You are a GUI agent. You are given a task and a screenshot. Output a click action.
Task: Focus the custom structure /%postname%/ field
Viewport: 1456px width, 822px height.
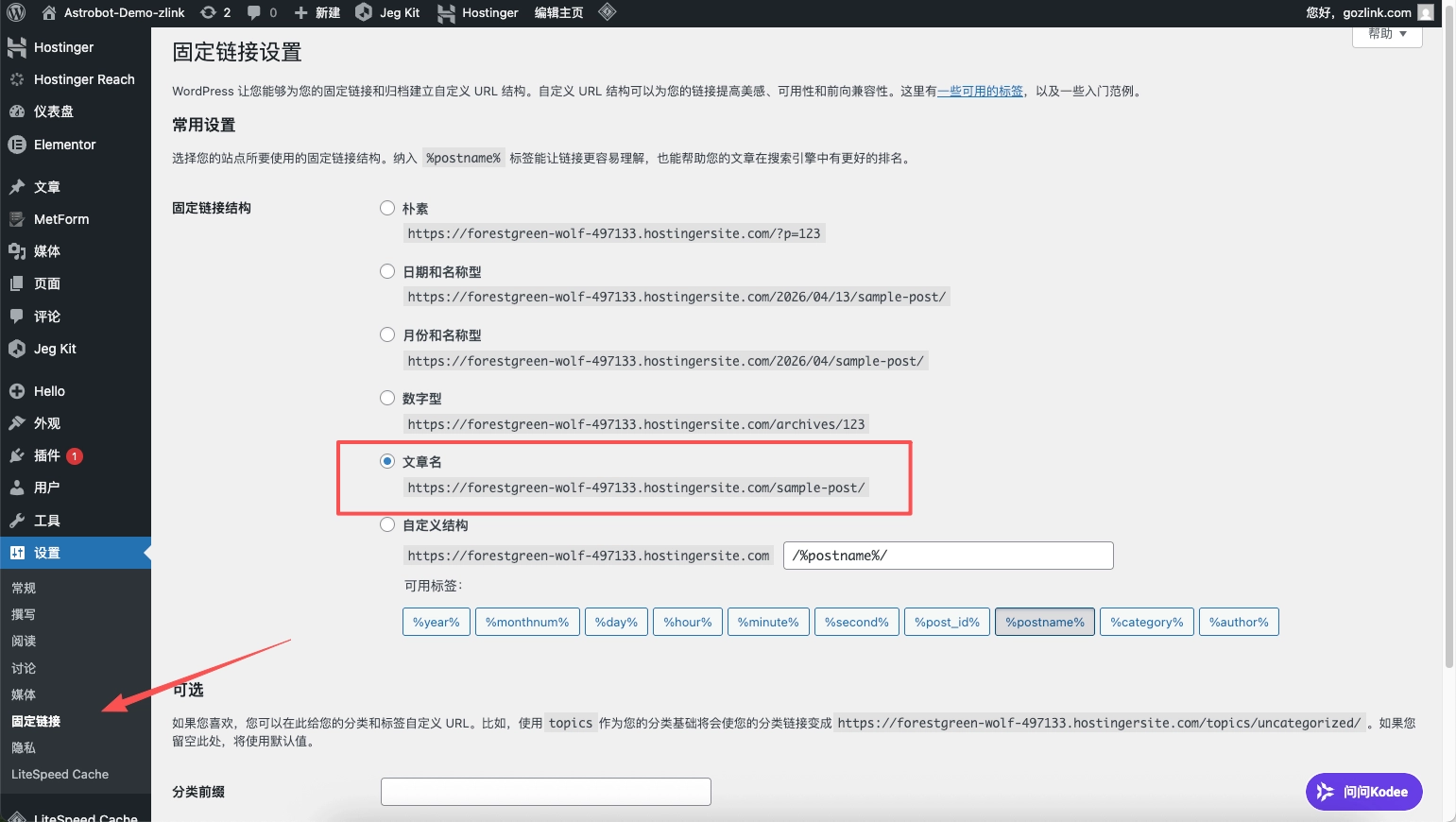949,556
